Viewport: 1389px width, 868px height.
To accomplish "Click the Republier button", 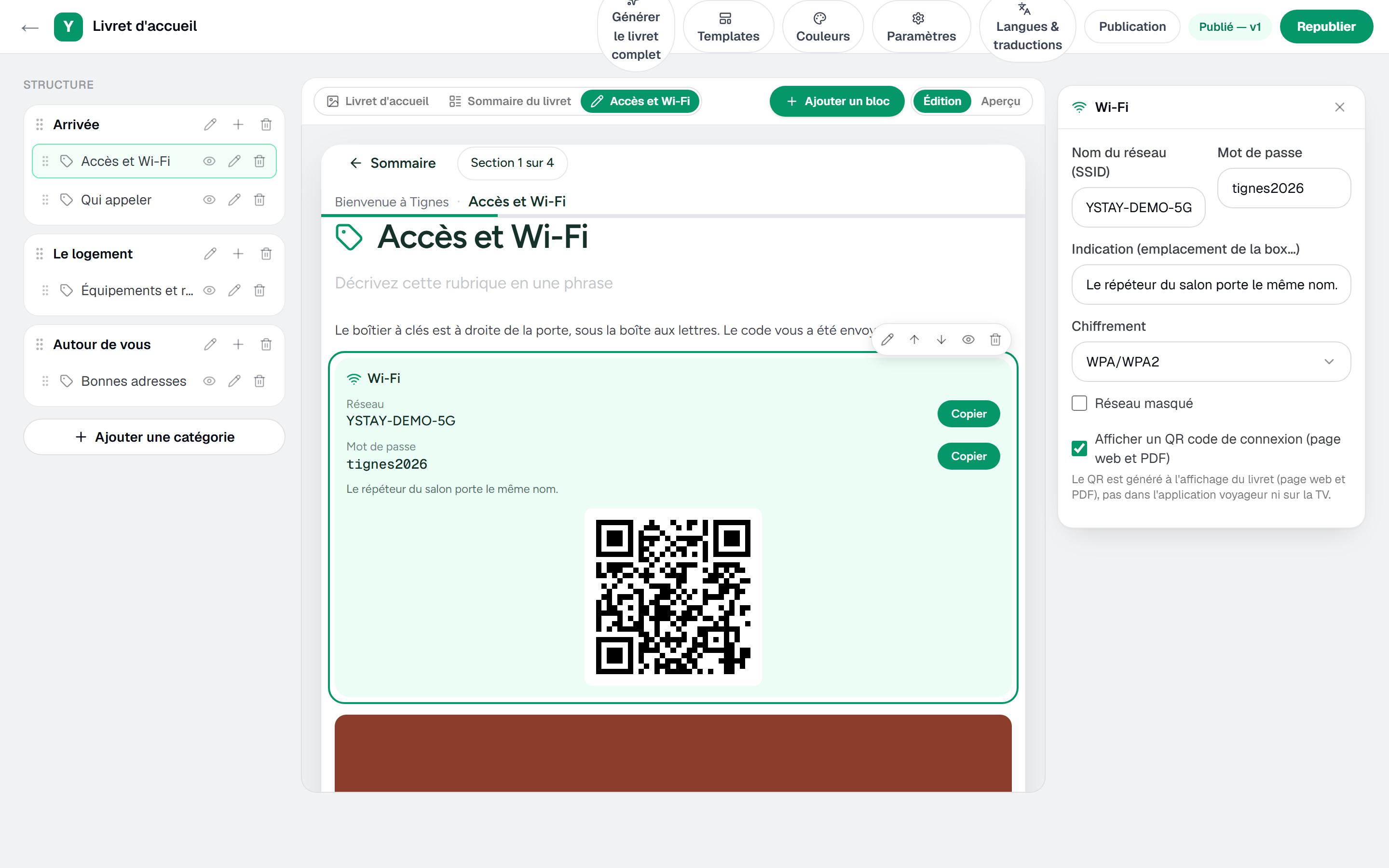I will click(1326, 27).
